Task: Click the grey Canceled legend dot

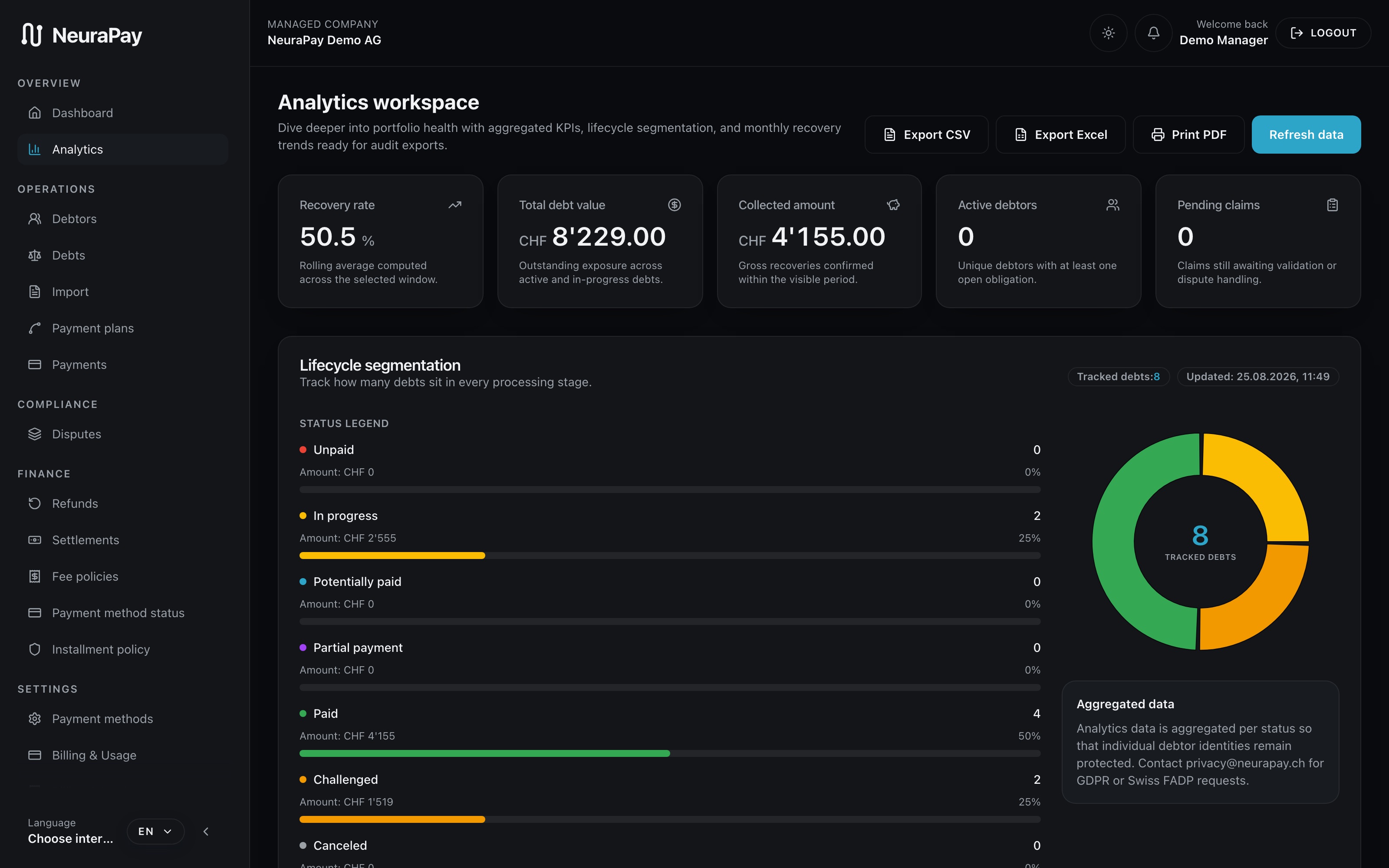Action: coord(303,845)
